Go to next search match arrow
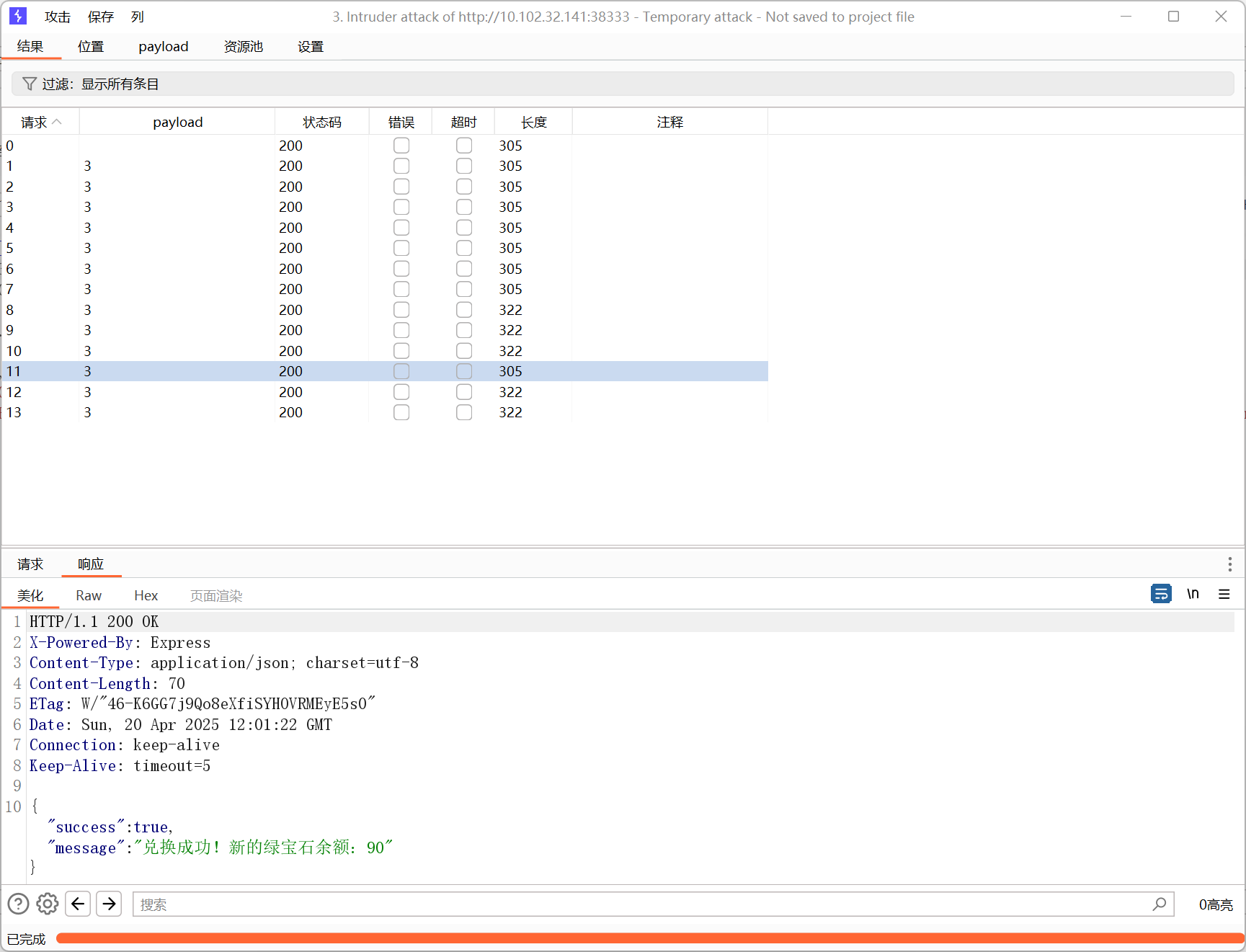1246x952 pixels. coord(109,904)
